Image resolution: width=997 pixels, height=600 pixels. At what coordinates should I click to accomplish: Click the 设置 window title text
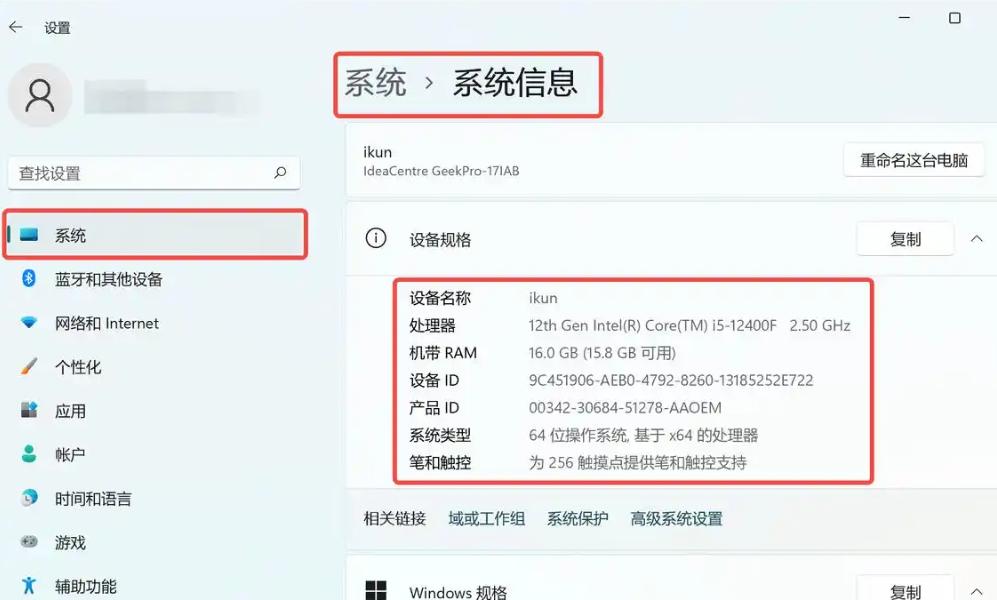tap(57, 28)
